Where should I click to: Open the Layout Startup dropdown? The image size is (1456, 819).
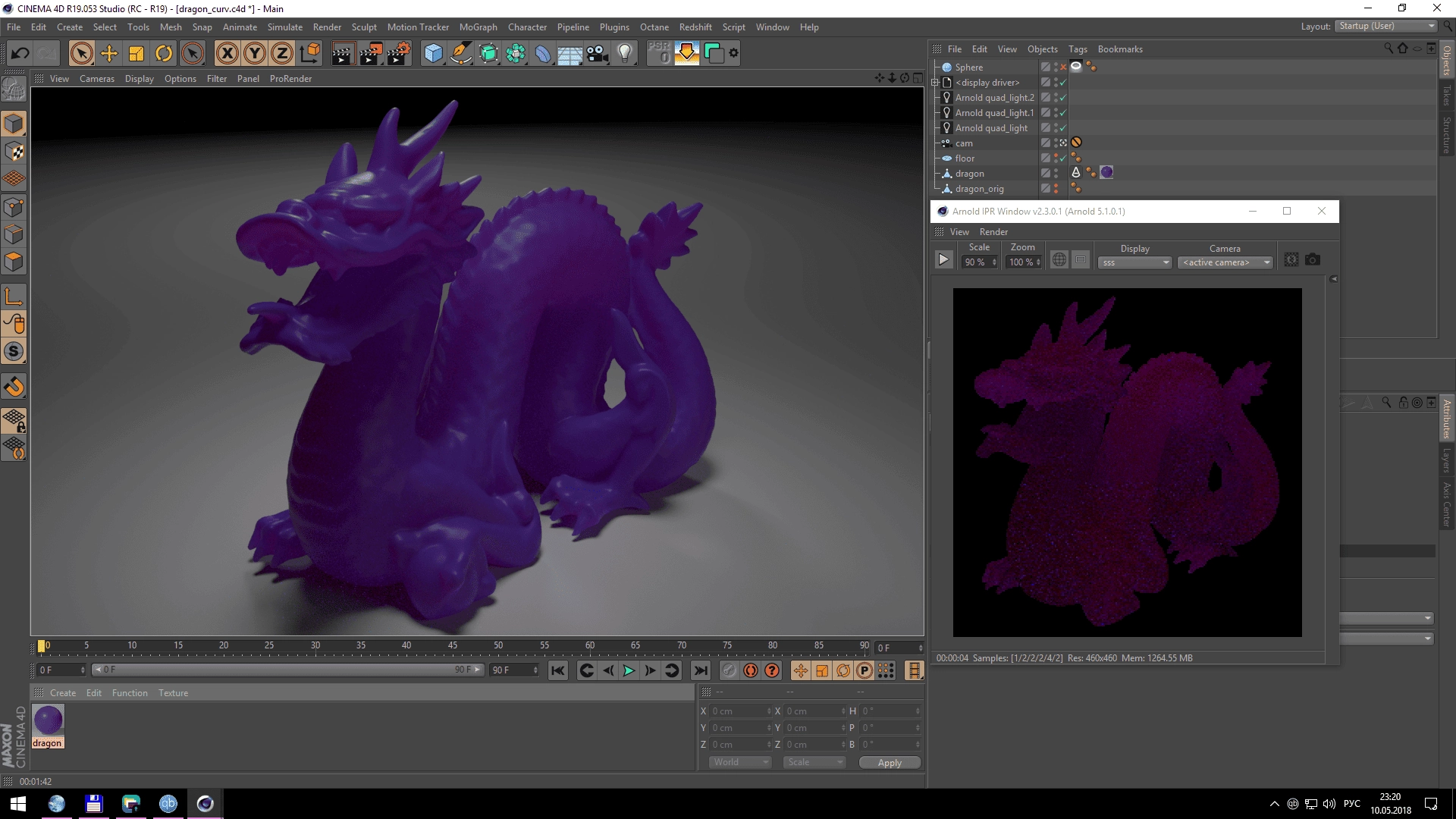click(x=1386, y=27)
